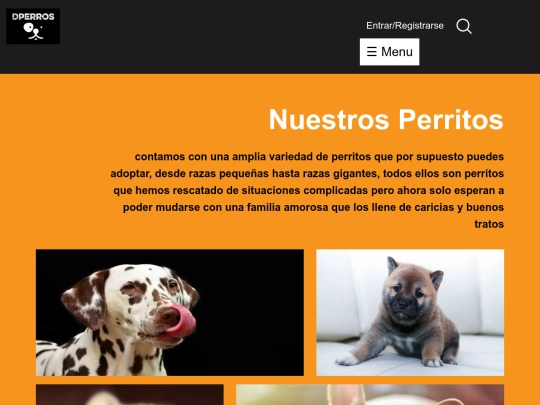Image resolution: width=540 pixels, height=405 pixels.
Task: Click the Dalmatian's pink tongue
Action: (183, 321)
